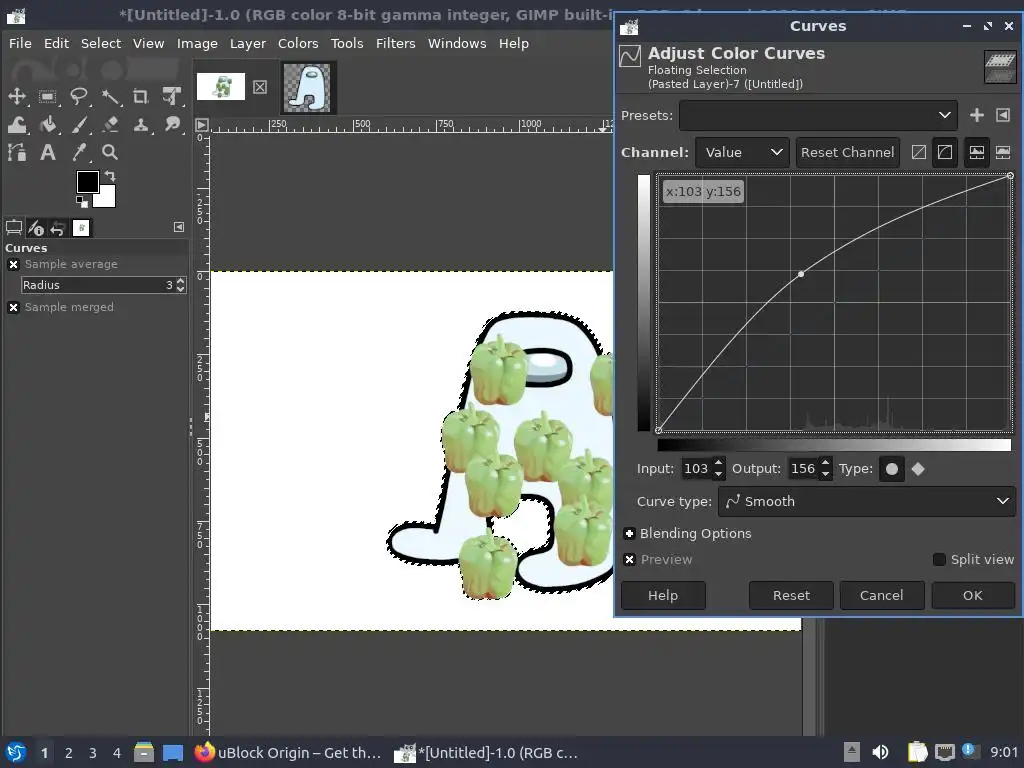Open the File menu
The image size is (1024, 768).
tap(20, 43)
